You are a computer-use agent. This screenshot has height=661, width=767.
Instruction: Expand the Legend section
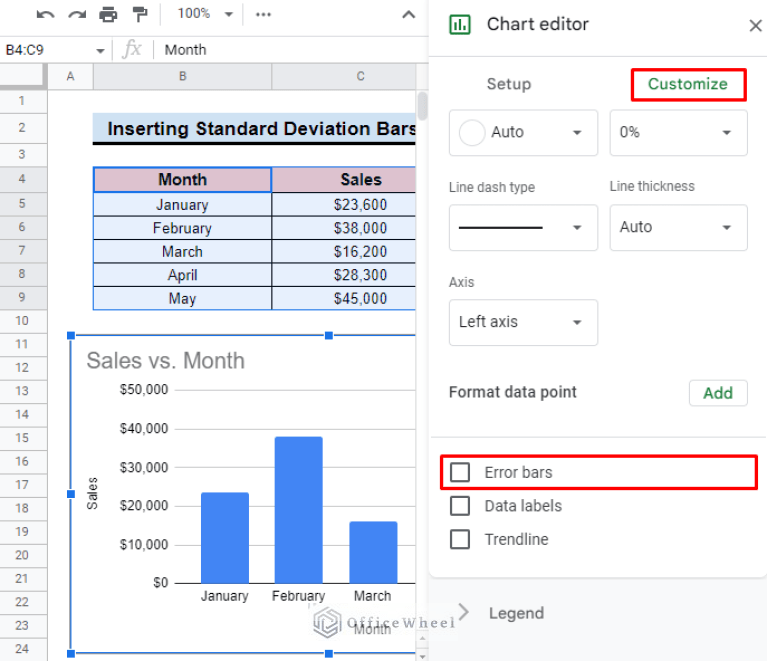click(516, 613)
